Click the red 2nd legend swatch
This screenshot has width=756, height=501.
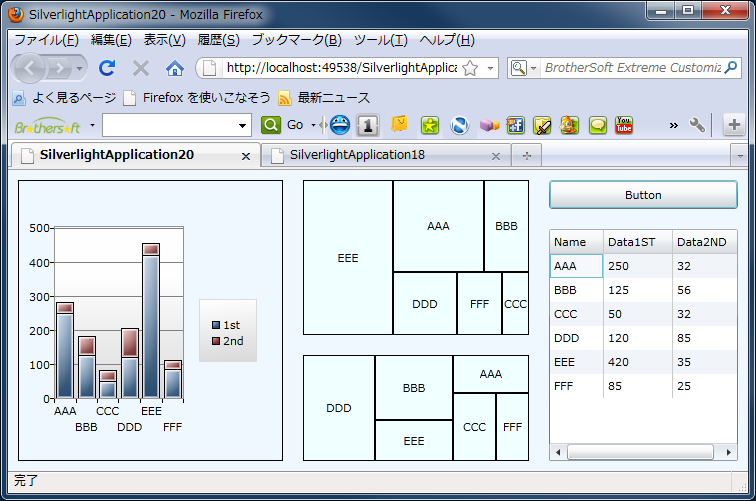pos(216,341)
